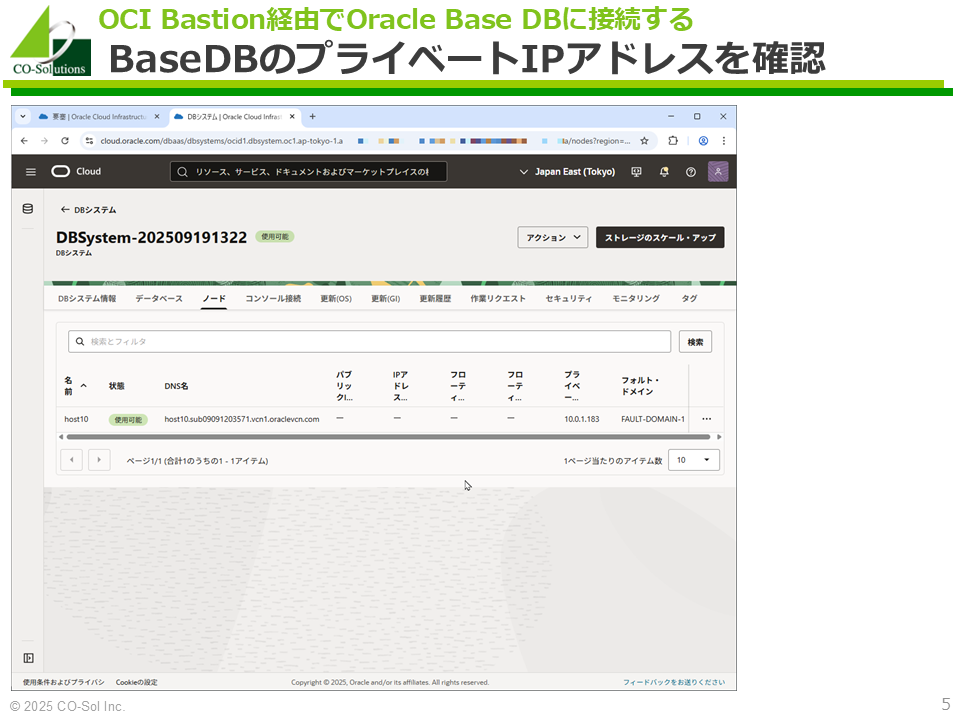The image size is (960, 720).
Task: Click the private IP 10.0.1.183
Action: pyautogui.click(x=582, y=419)
